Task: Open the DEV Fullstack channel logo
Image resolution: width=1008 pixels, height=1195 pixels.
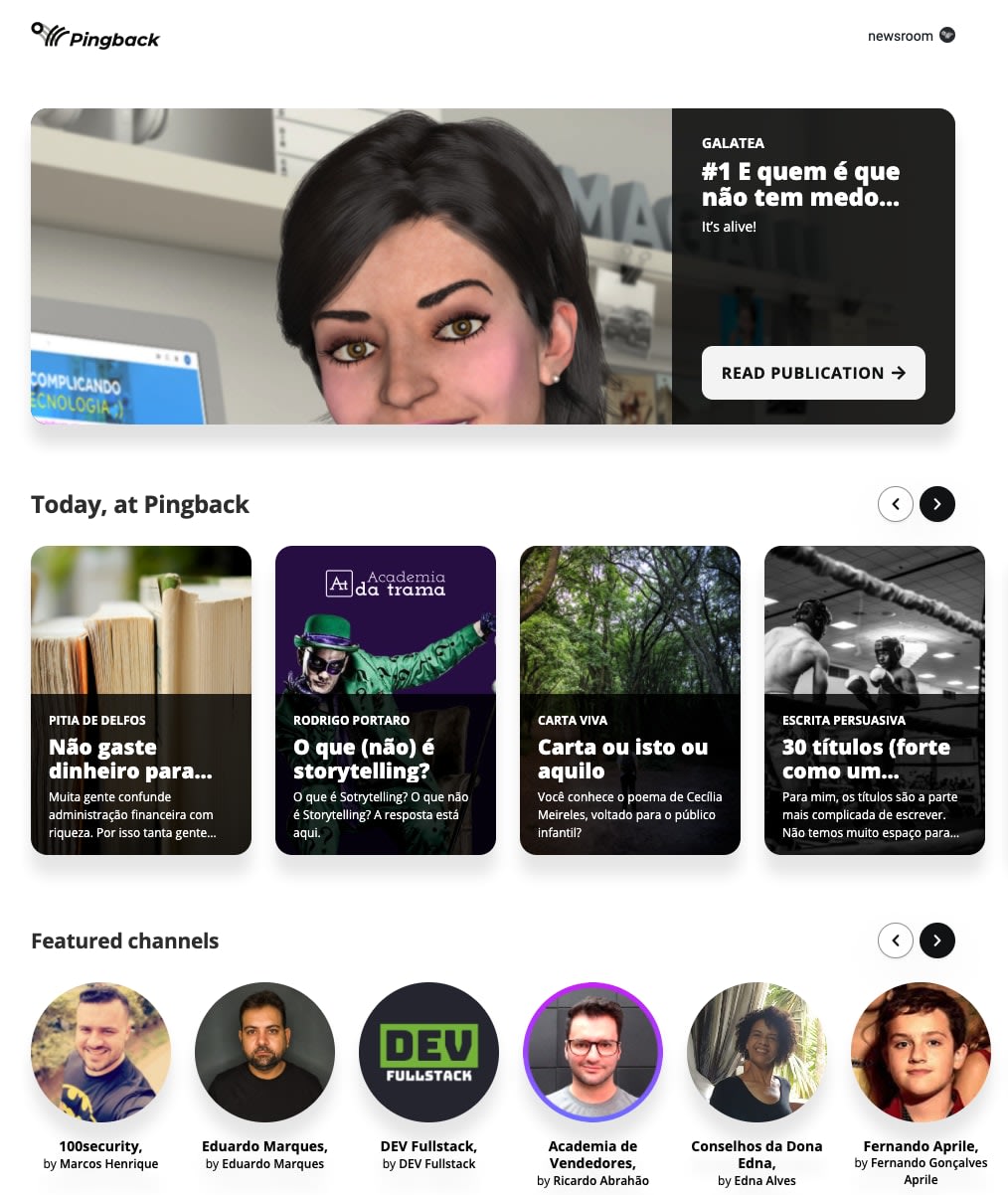Action: [x=428, y=1053]
